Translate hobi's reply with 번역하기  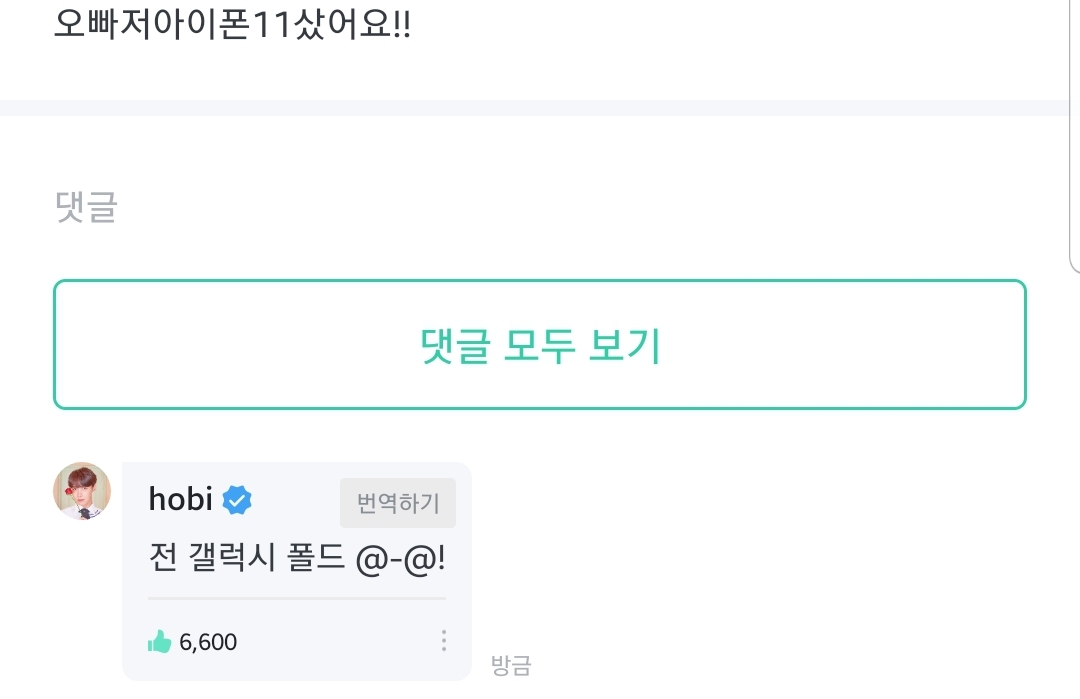pos(397,503)
